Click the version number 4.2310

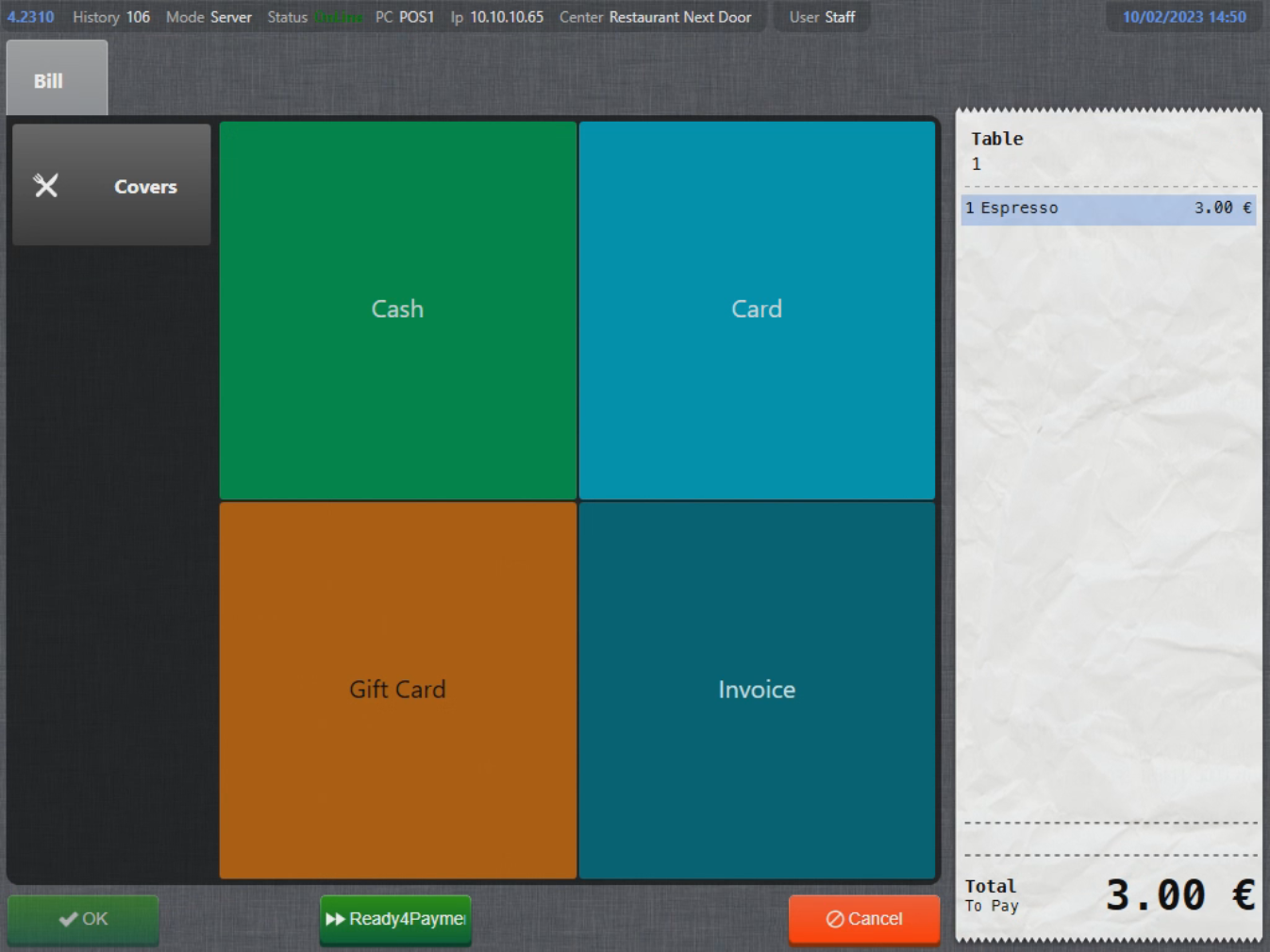coord(30,17)
